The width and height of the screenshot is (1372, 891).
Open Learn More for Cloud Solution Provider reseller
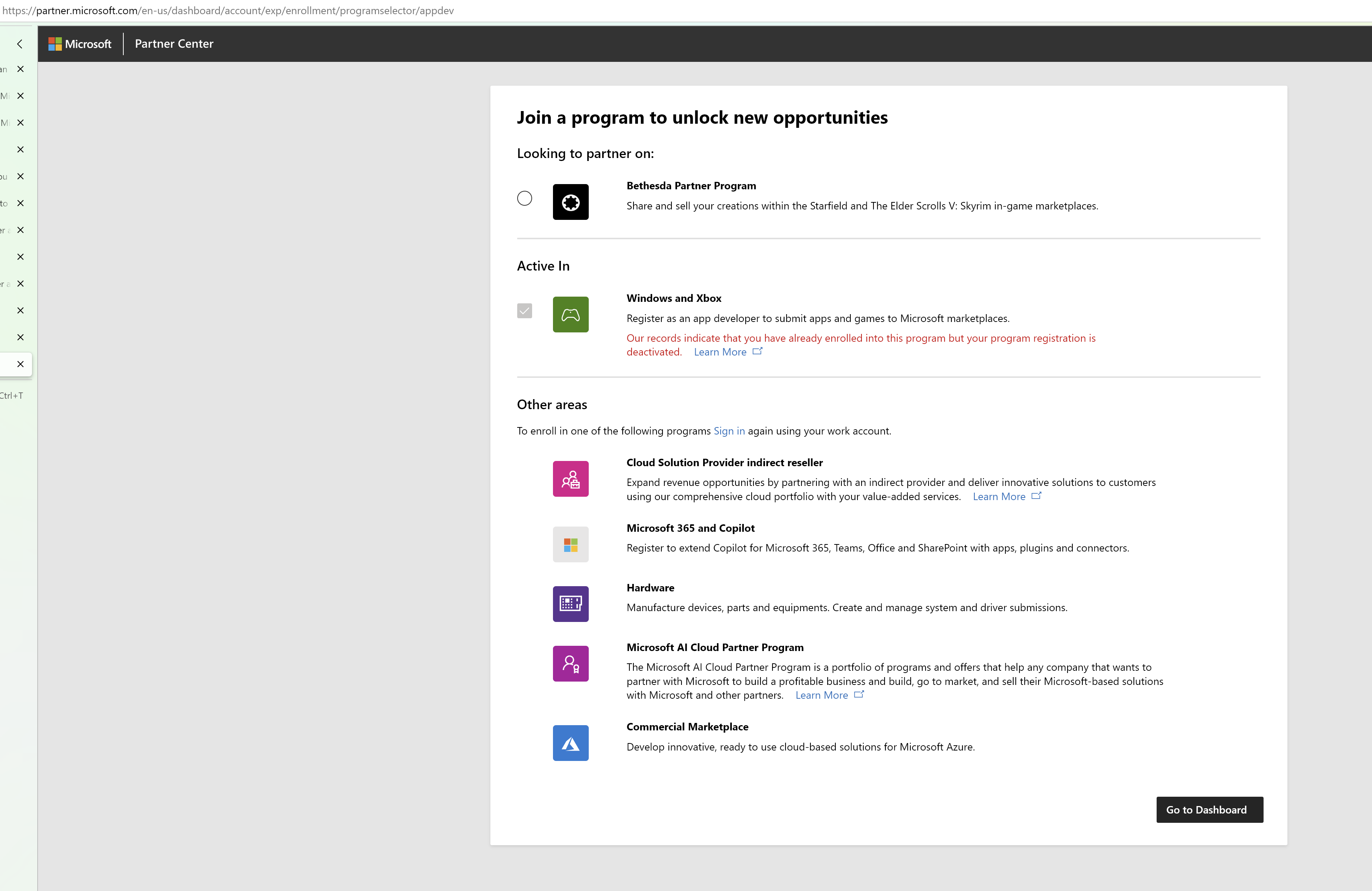click(x=999, y=496)
